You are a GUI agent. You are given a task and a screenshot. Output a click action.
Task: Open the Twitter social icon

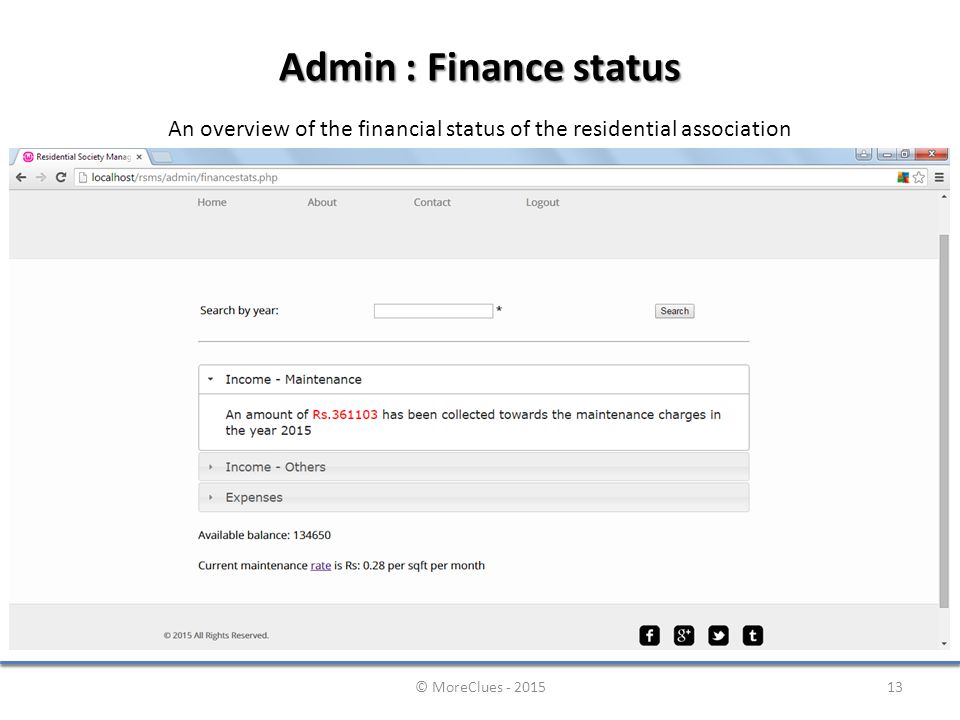[718, 636]
